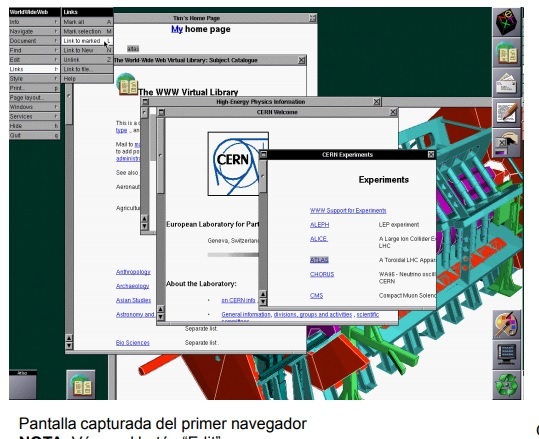Miniaturize the CERN Experiments window

coord(263,155)
